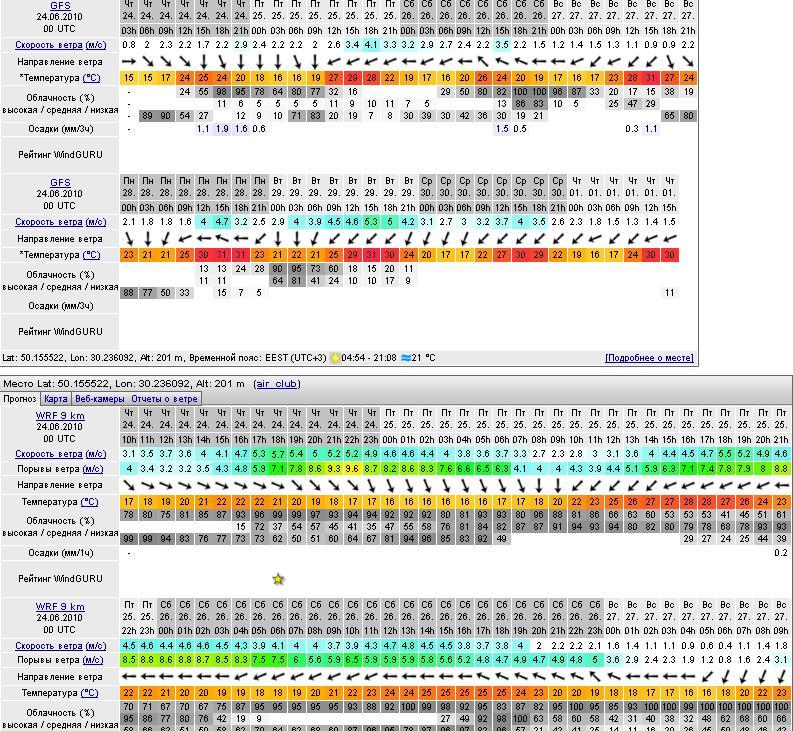Open the Веб-камеры tab
This screenshot has height=731, width=793.
point(100,399)
